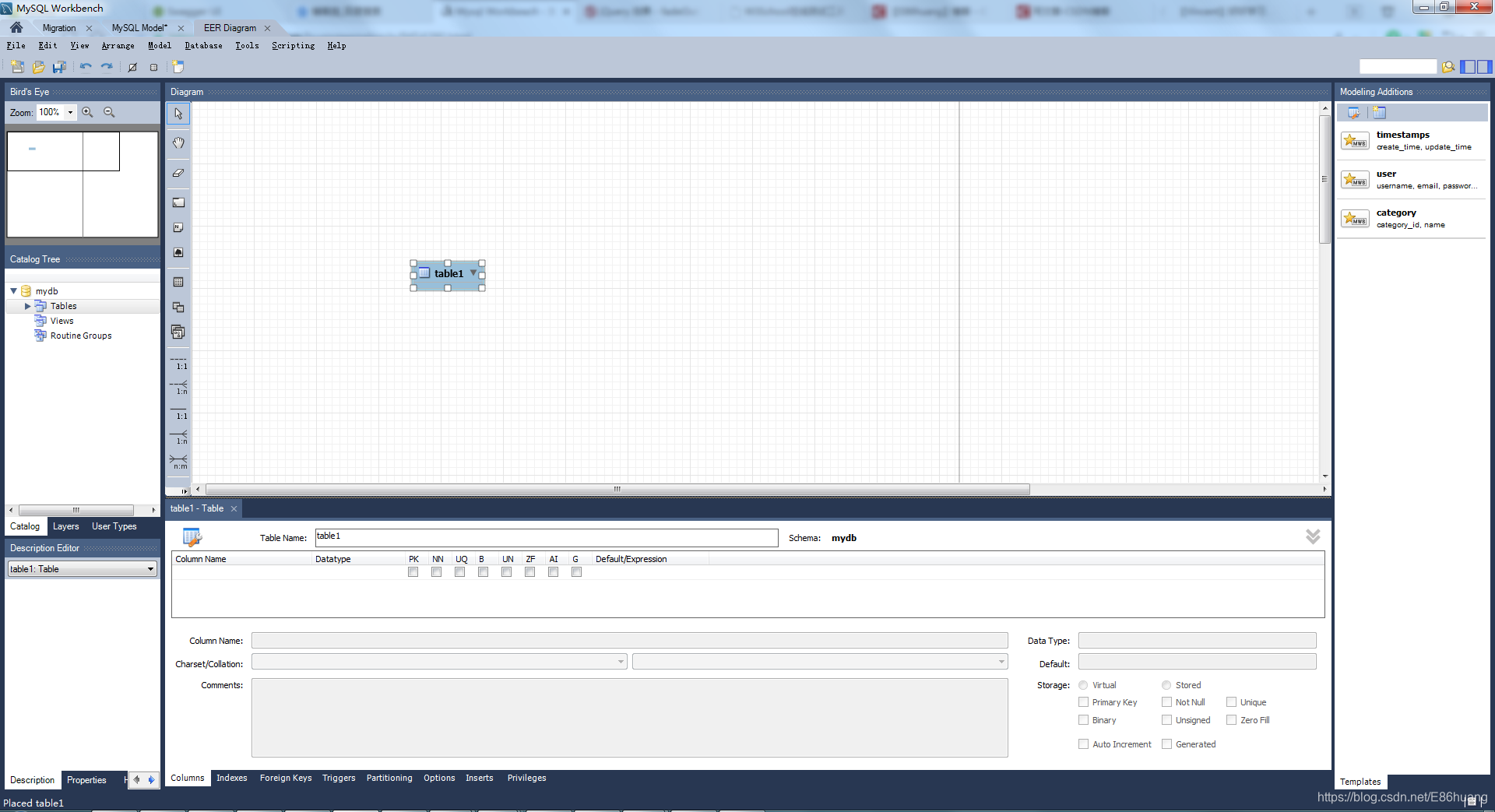The width and height of the screenshot is (1495, 812).
Task: Select the Eraser tool
Action: pos(178,173)
